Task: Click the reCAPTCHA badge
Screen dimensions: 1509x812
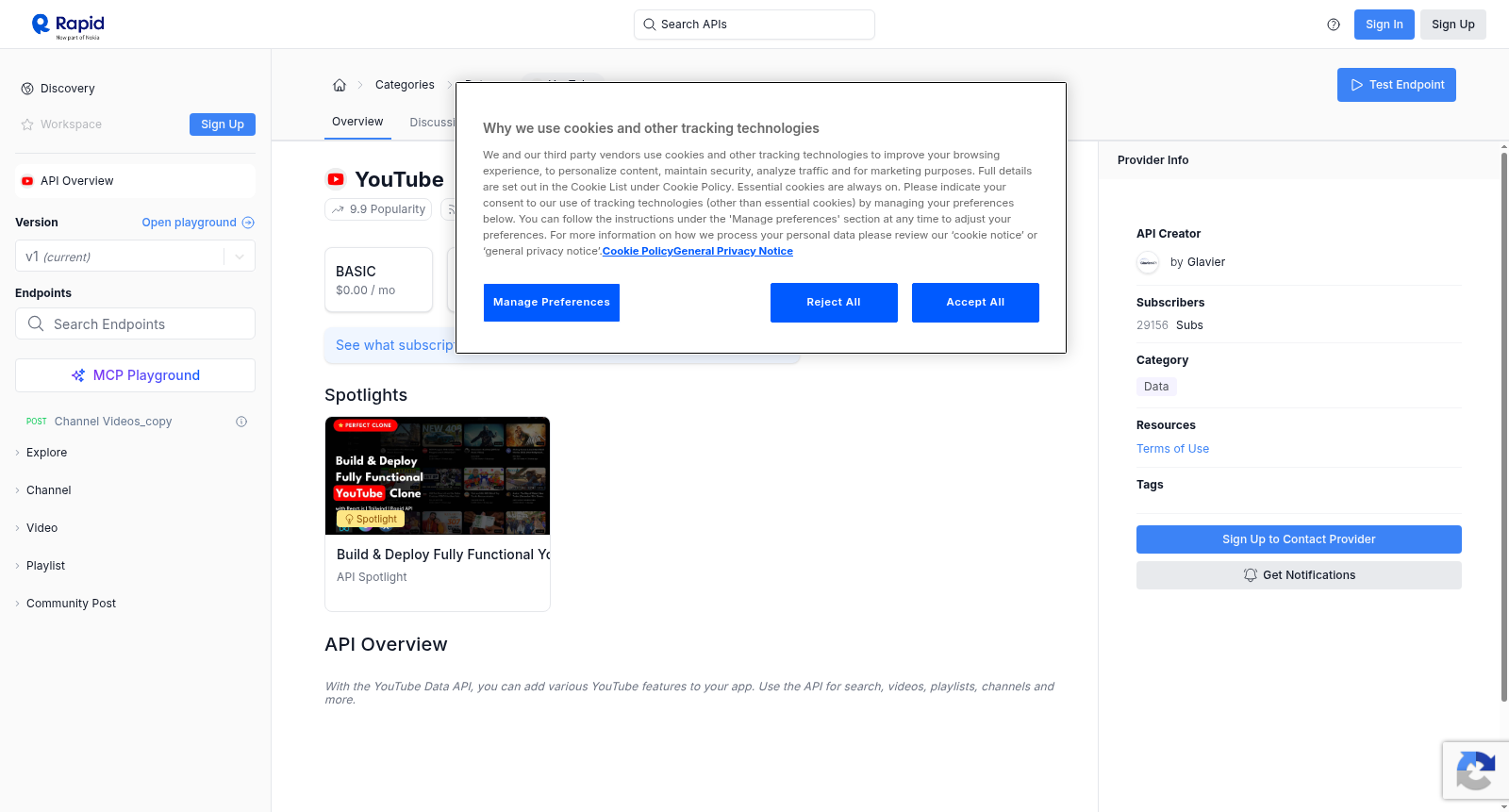Action: pyautogui.click(x=1475, y=771)
